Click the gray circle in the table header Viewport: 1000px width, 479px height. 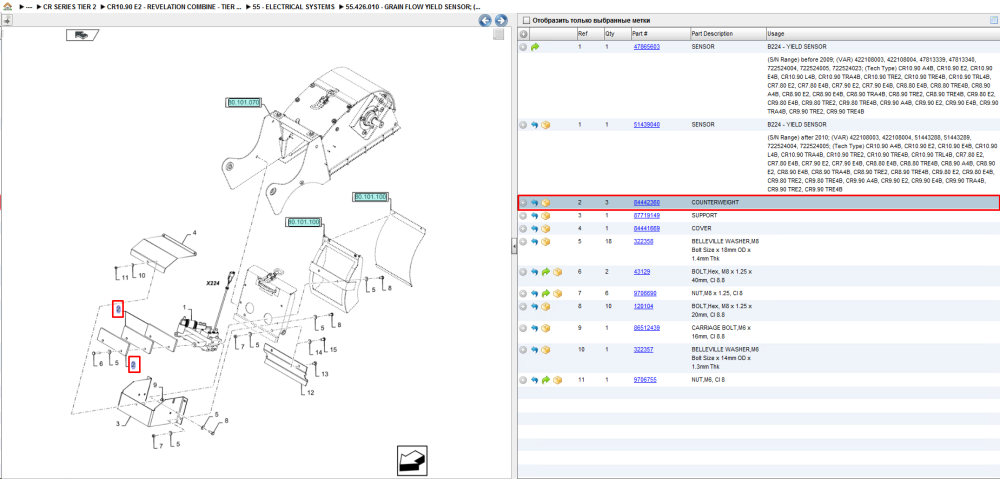[x=523, y=34]
